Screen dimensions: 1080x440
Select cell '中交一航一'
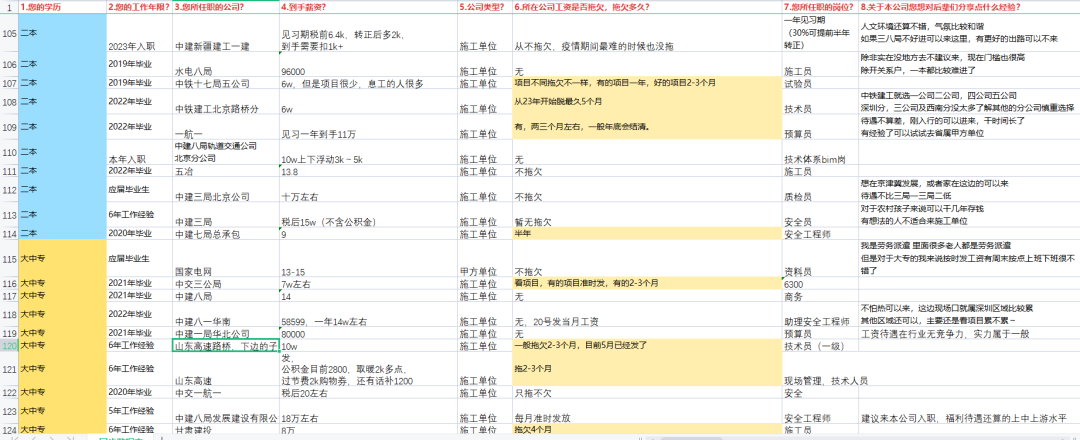click(x=225, y=393)
